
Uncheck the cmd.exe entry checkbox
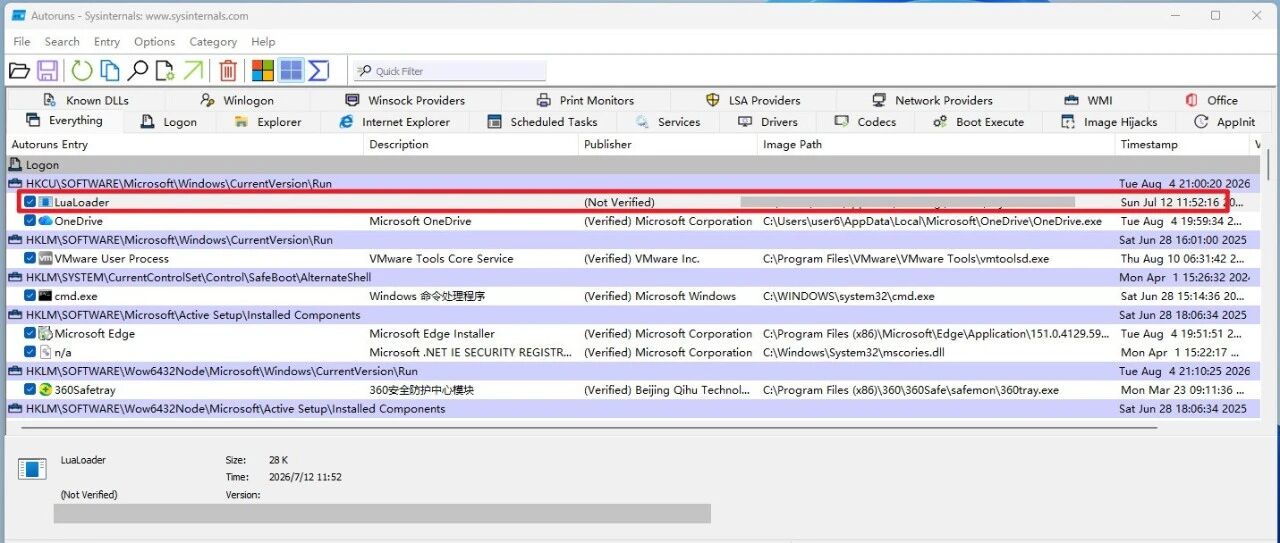coord(30,296)
